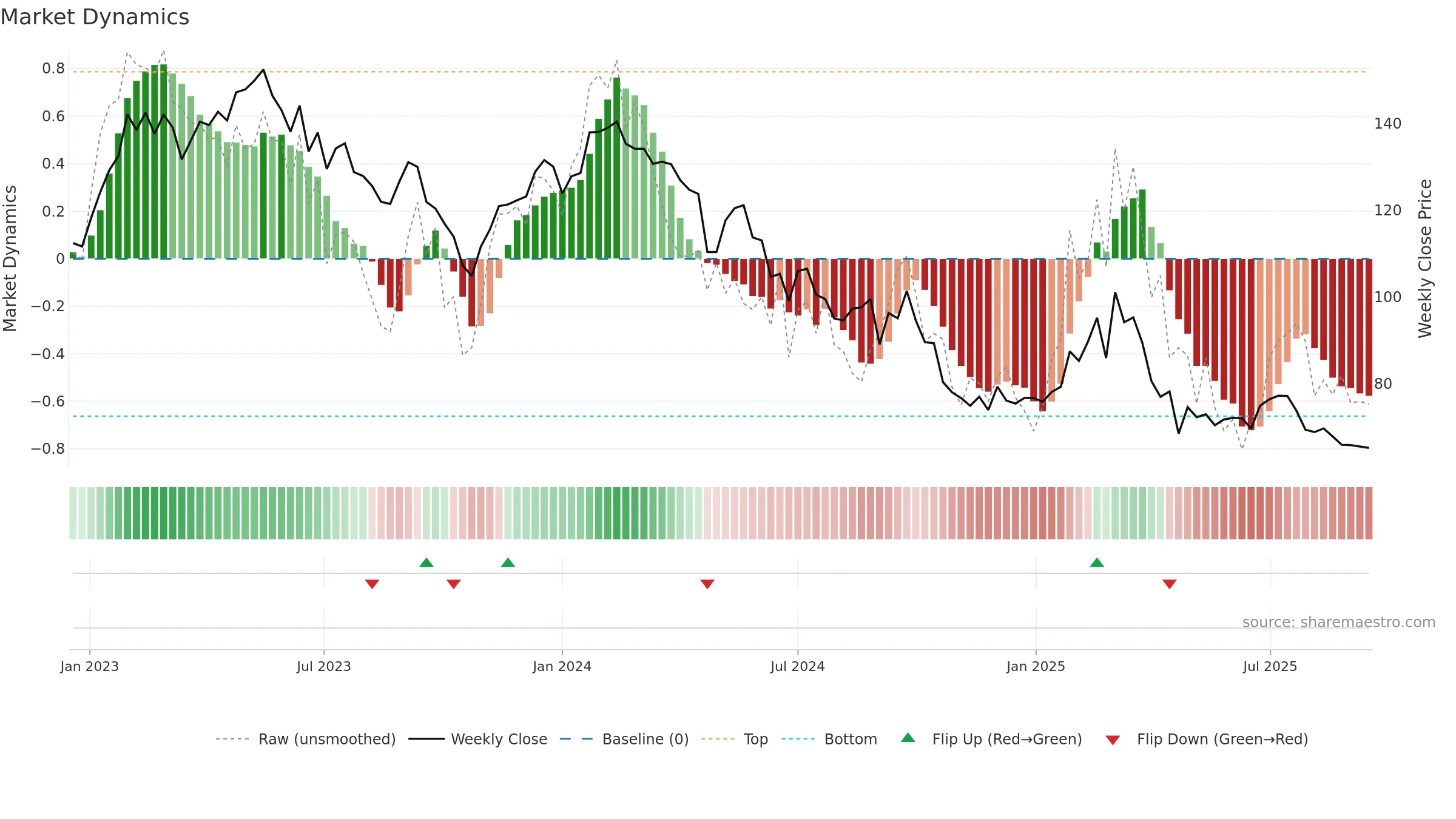Image resolution: width=1456 pixels, height=819 pixels.
Task: Click the red flip-down marker in spring 2025
Action: click(x=1170, y=584)
